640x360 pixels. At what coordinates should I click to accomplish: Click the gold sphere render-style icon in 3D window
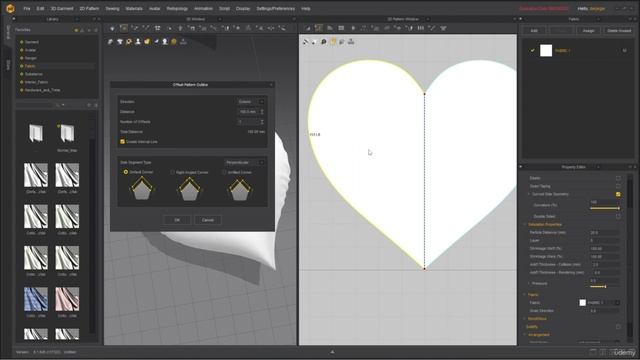click(174, 42)
